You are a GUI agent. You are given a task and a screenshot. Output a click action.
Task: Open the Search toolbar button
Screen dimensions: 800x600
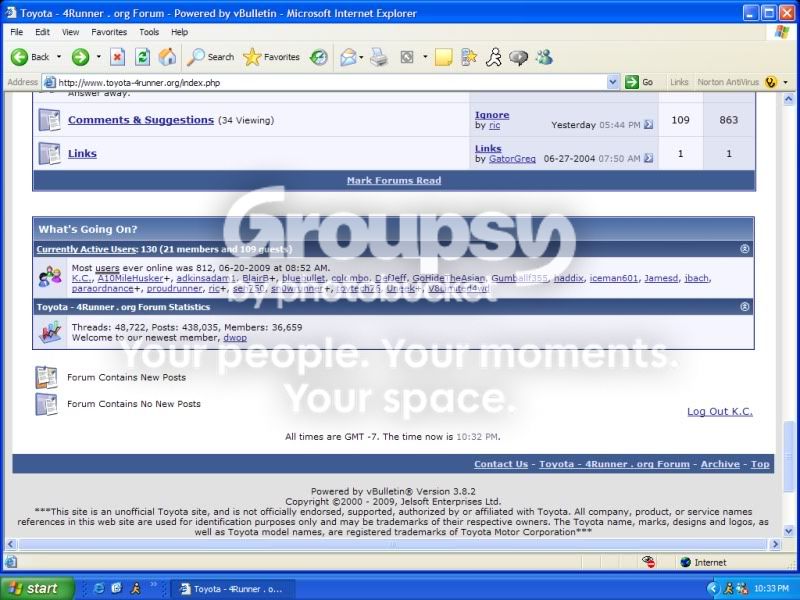pyautogui.click(x=210, y=57)
